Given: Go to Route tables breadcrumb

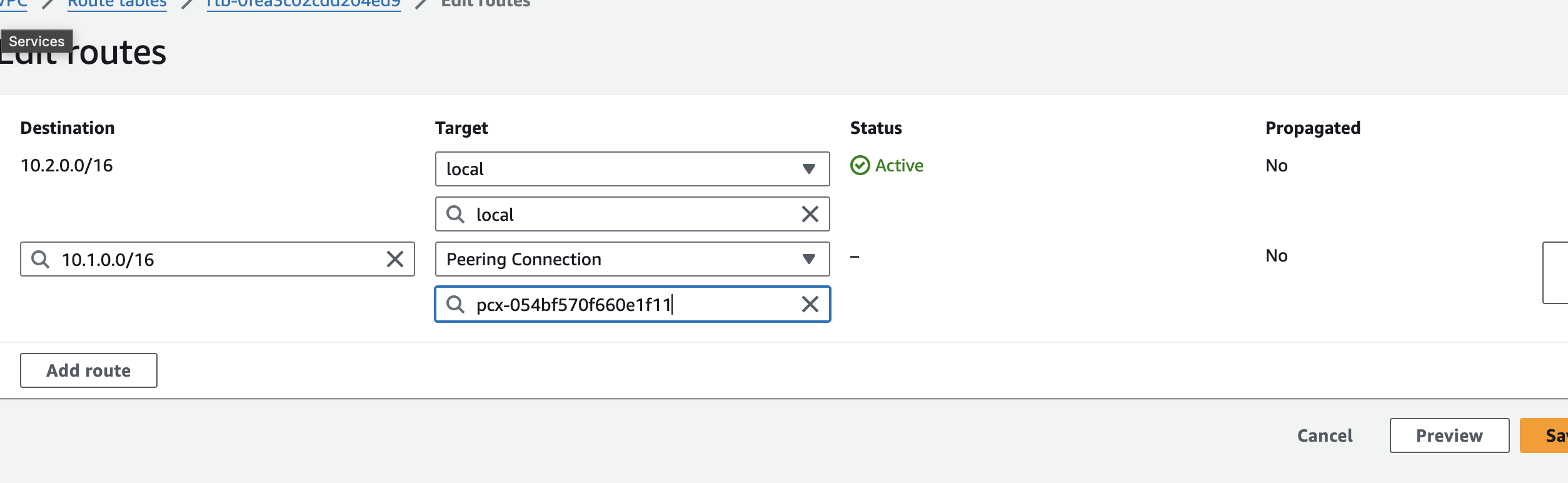Looking at the screenshot, I should (117, 4).
